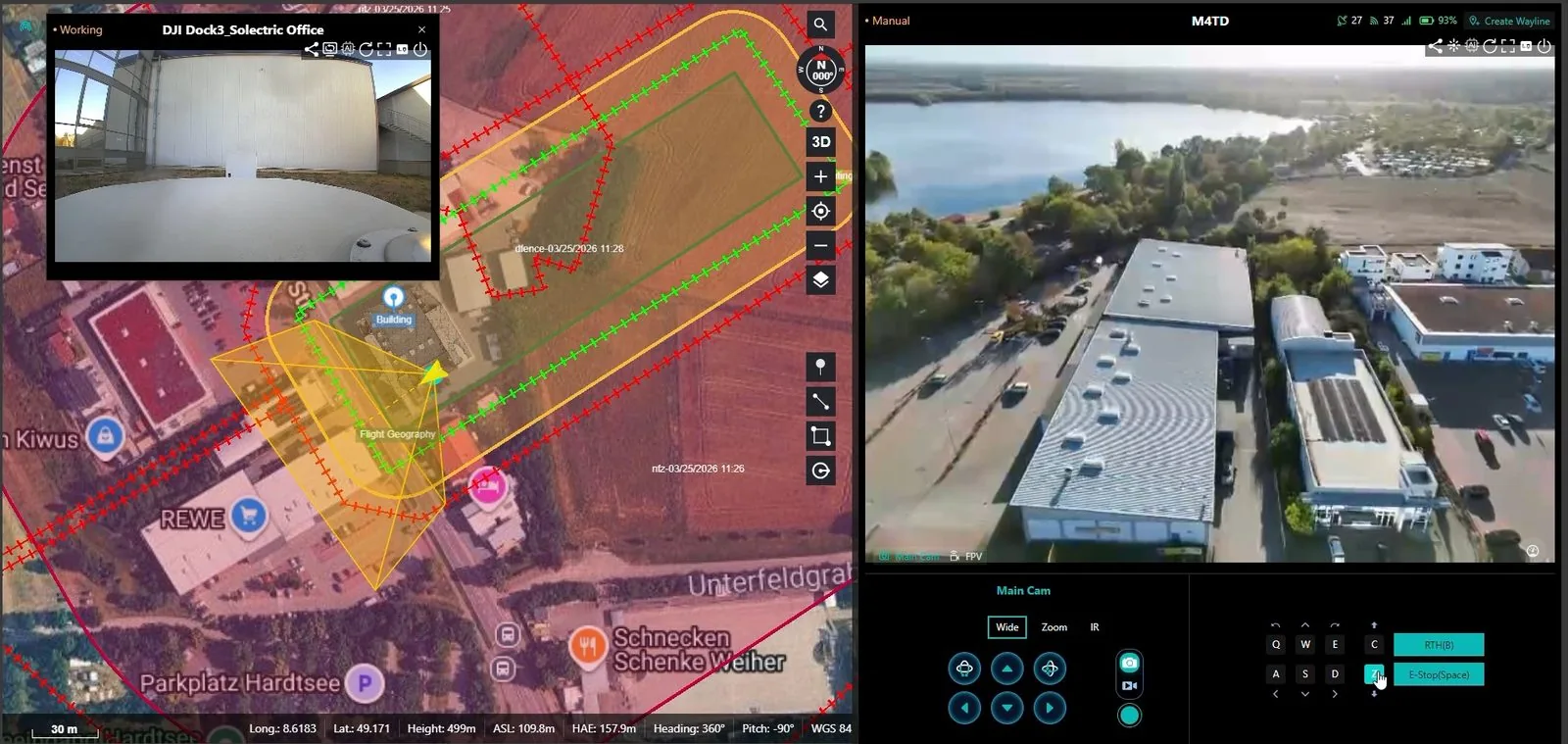1568x744 pixels.
Task: Stop the Dock3 livestream power icon
Action: click(x=420, y=49)
